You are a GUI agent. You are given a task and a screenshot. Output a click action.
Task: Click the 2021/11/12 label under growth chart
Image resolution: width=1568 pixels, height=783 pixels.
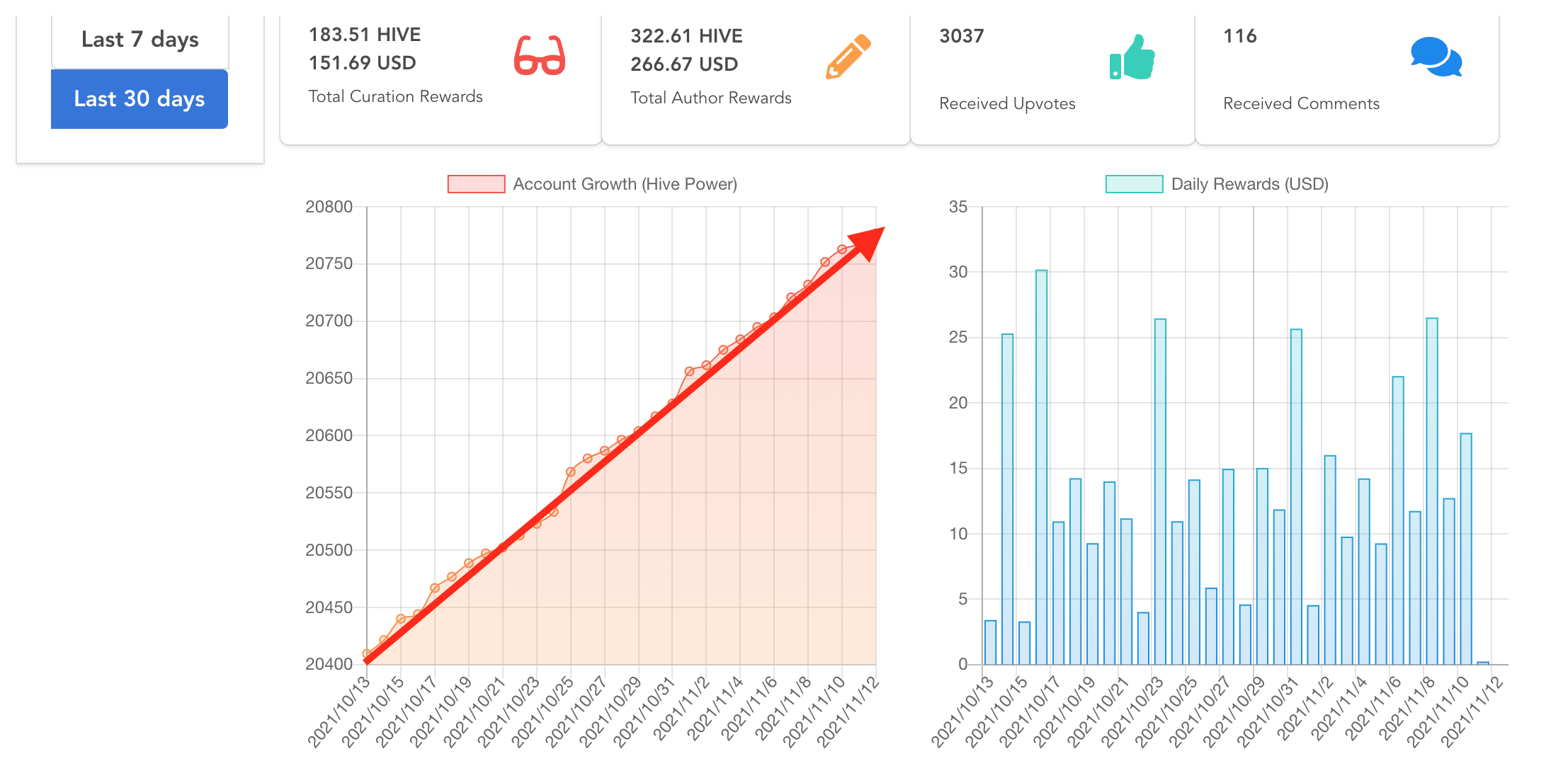pyautogui.click(x=848, y=711)
